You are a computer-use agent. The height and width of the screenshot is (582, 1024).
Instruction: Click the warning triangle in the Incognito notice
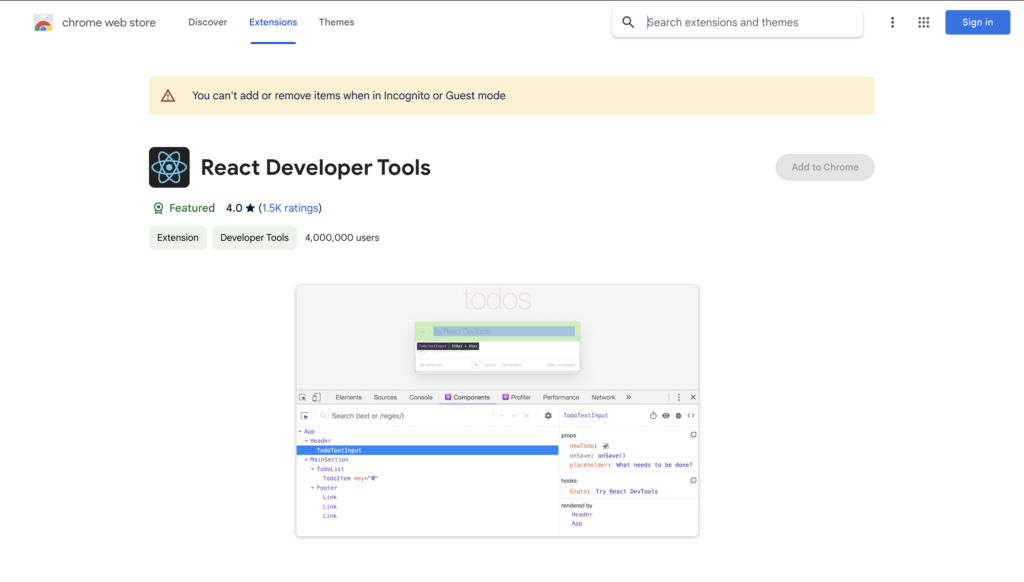coord(167,95)
